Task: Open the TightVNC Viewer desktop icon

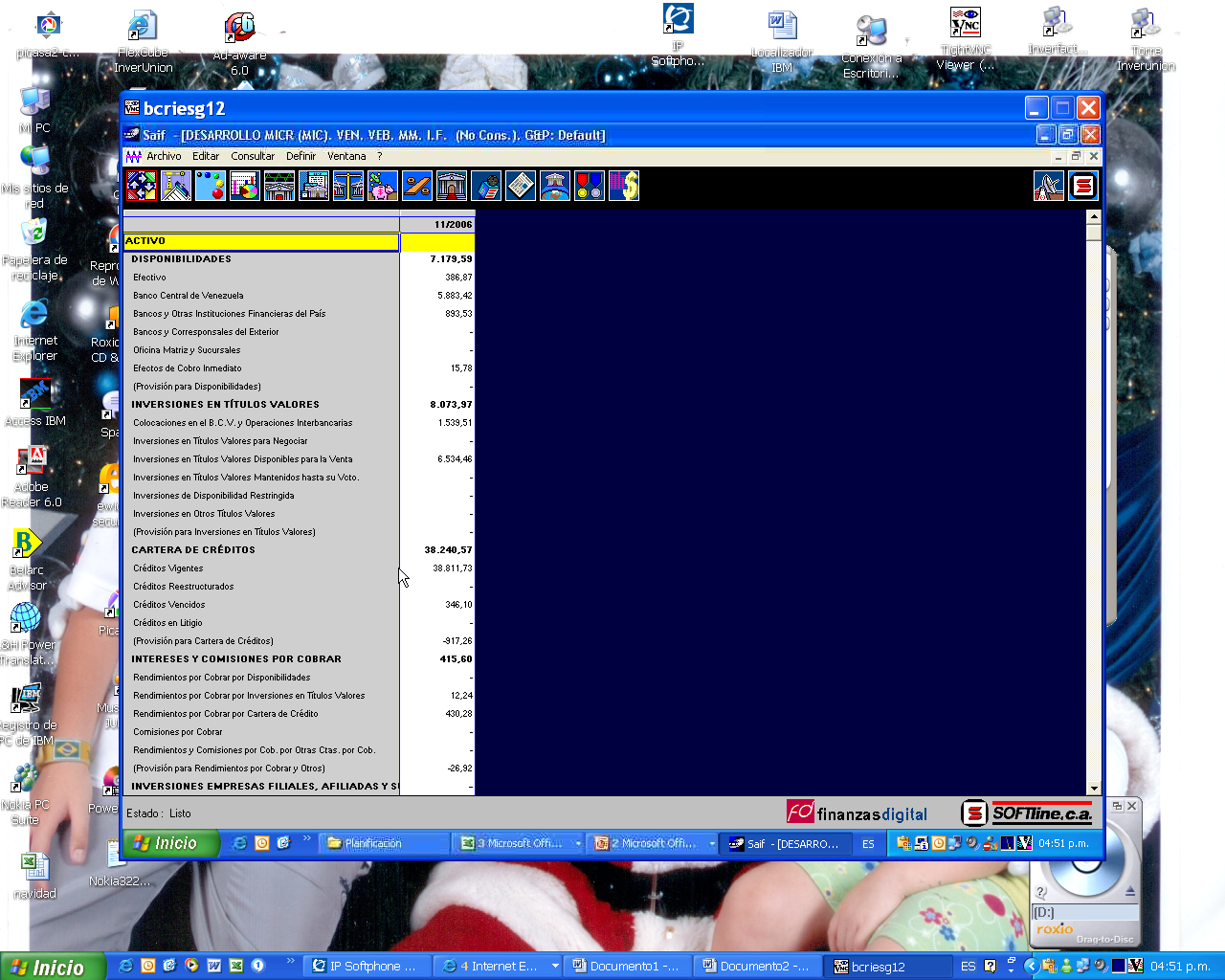Action: click(966, 38)
